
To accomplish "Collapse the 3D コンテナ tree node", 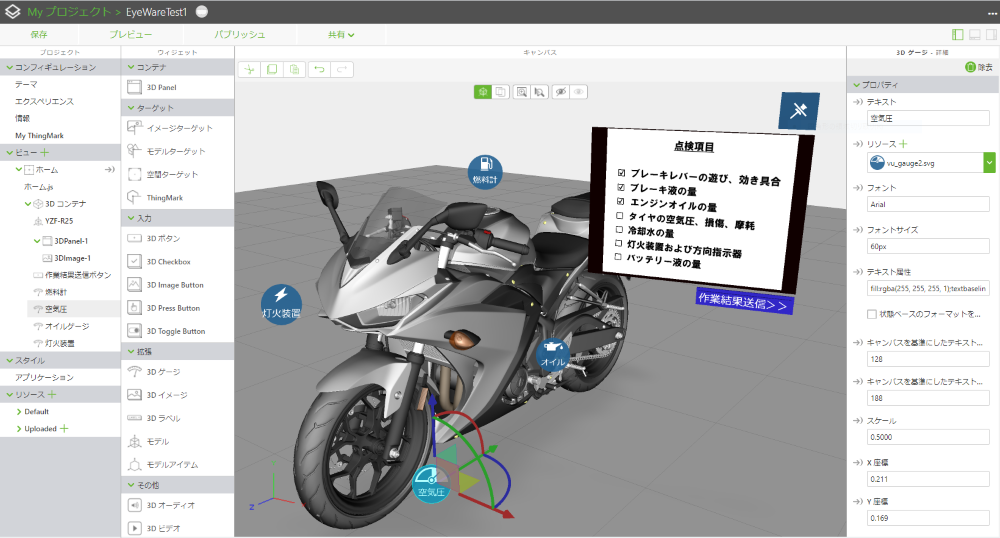I will (x=27, y=204).
